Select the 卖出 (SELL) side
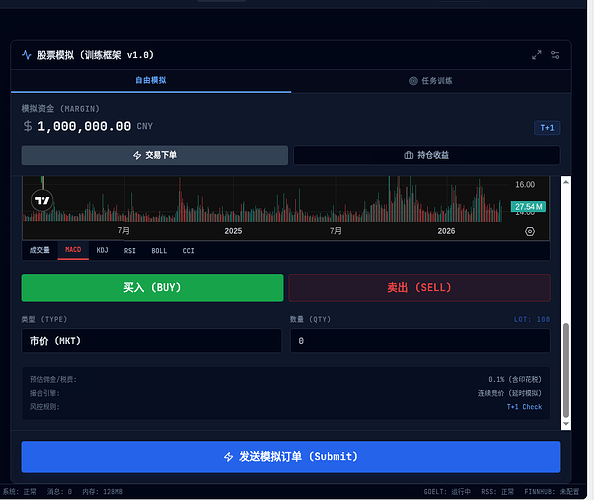The height and width of the screenshot is (500, 594). point(419,288)
